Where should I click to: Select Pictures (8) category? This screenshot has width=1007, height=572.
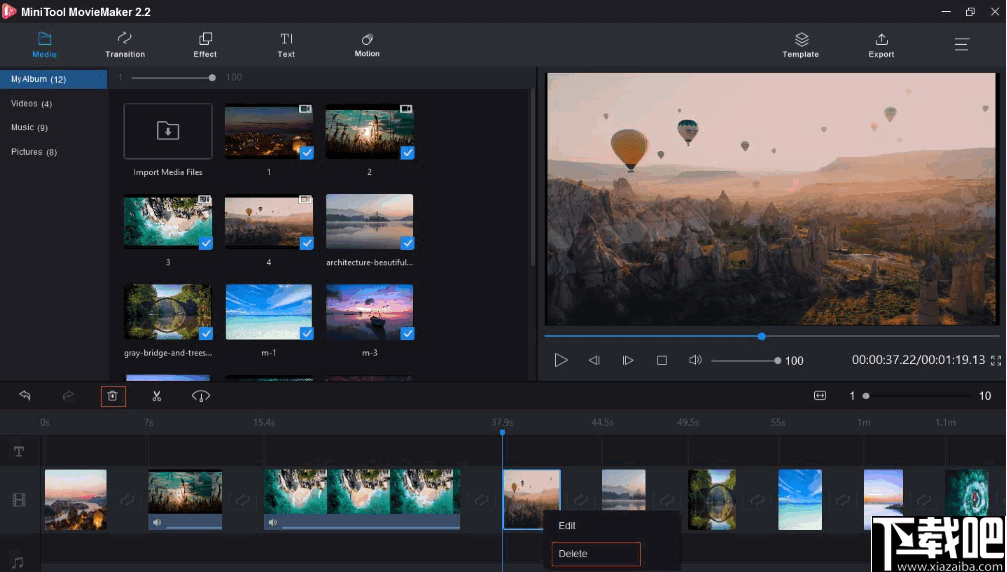pyautogui.click(x=34, y=152)
